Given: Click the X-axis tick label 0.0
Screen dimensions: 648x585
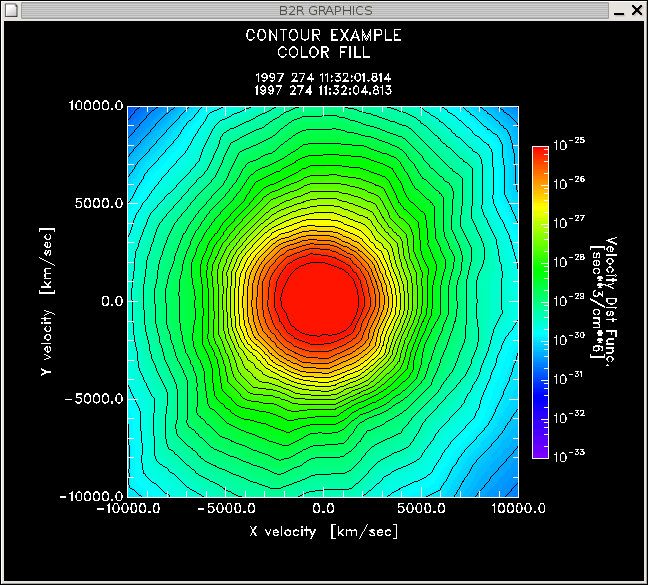Looking at the screenshot, I should tap(323, 509).
